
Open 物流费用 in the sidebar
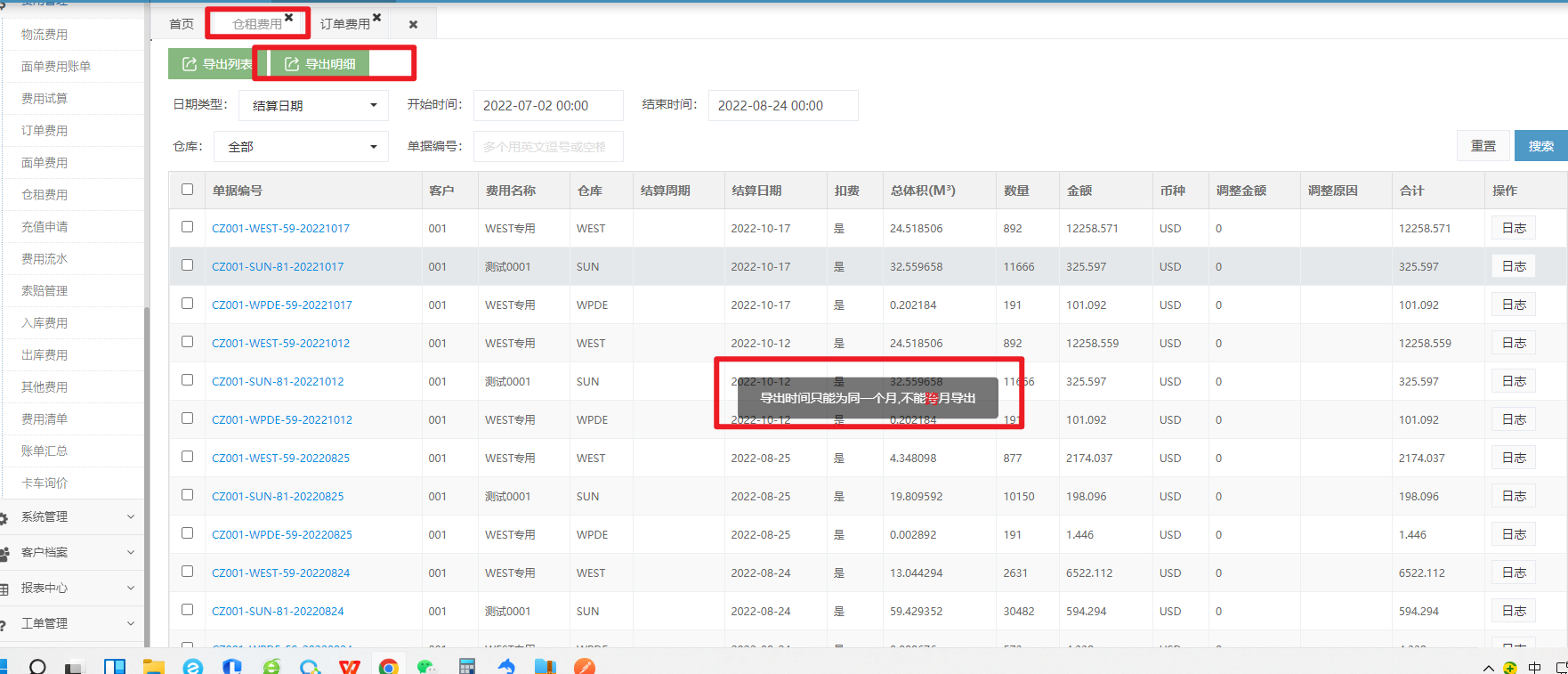click(44, 35)
